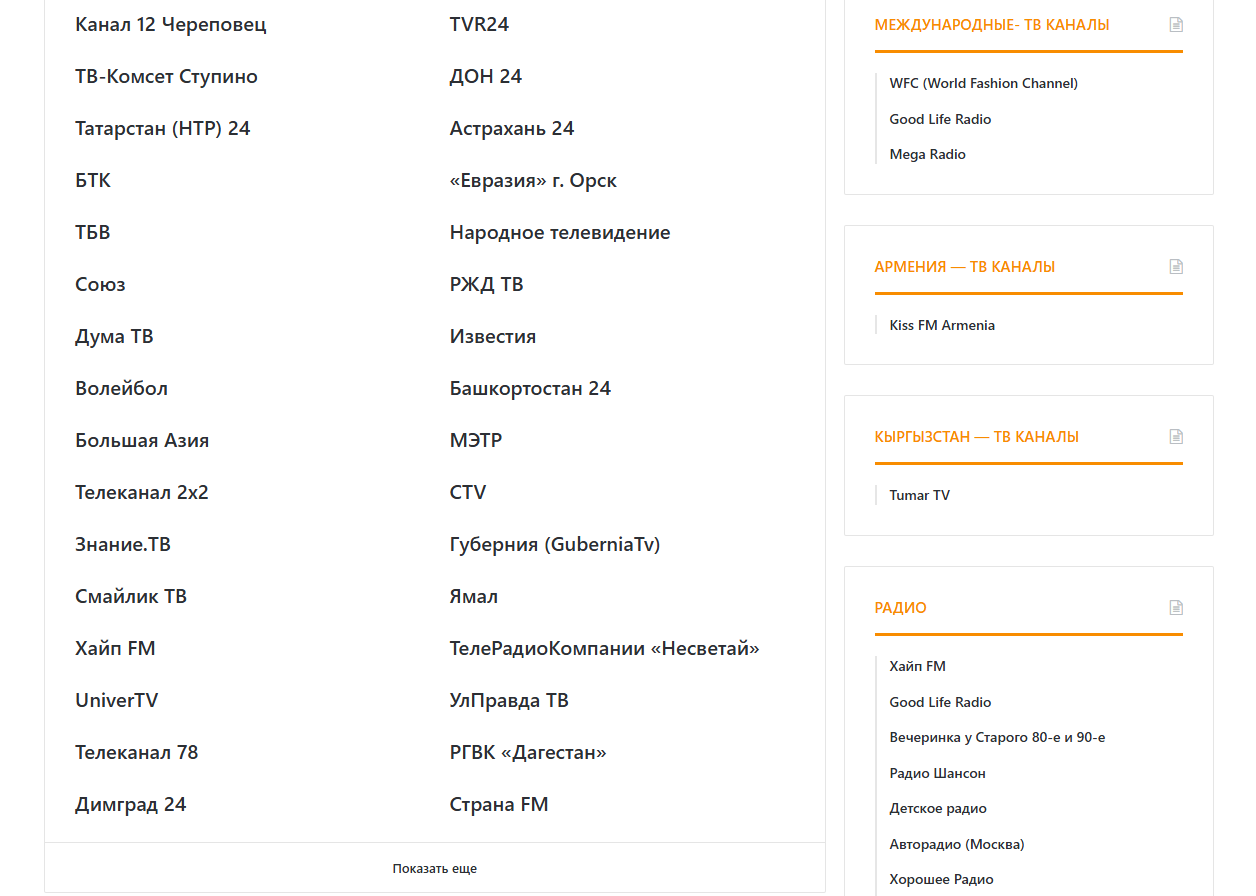
Task: Click document icon beside МЕЖДУНАРОДНЫЕ- ТВ КАНАЛЫ heading
Action: [1176, 25]
